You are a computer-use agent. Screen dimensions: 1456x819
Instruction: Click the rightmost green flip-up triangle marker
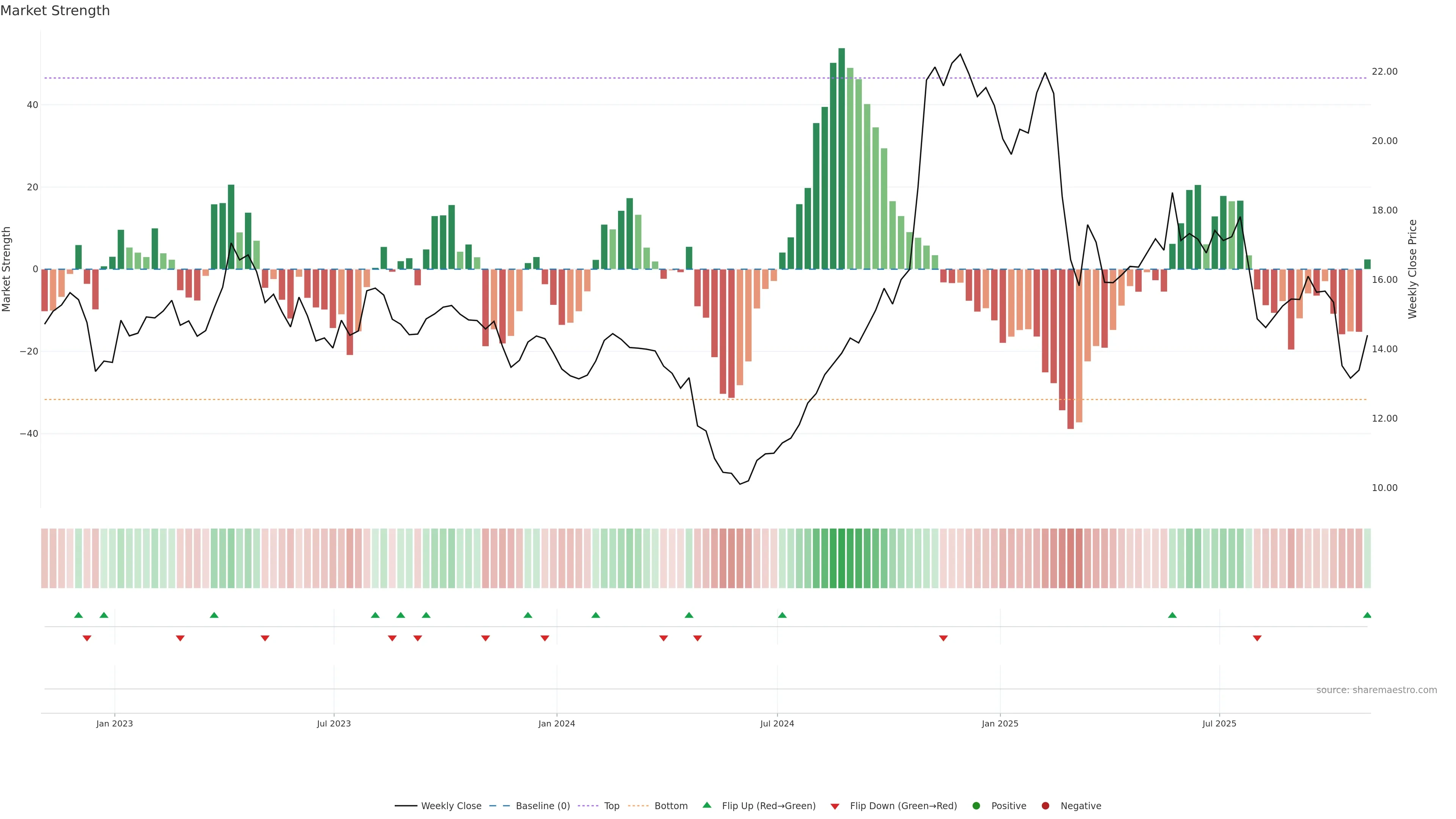tap(1367, 615)
